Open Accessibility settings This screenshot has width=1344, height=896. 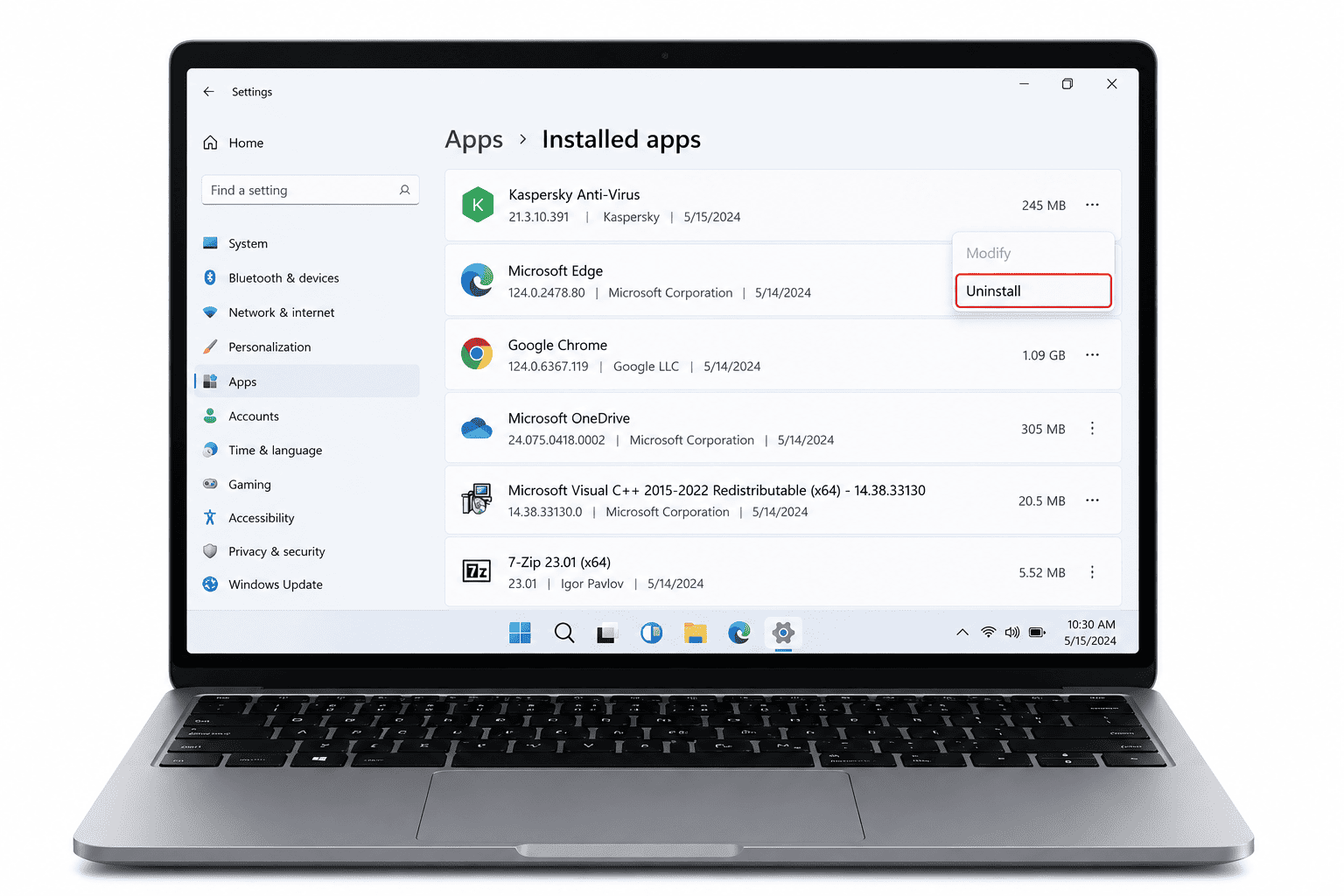[306, 518]
